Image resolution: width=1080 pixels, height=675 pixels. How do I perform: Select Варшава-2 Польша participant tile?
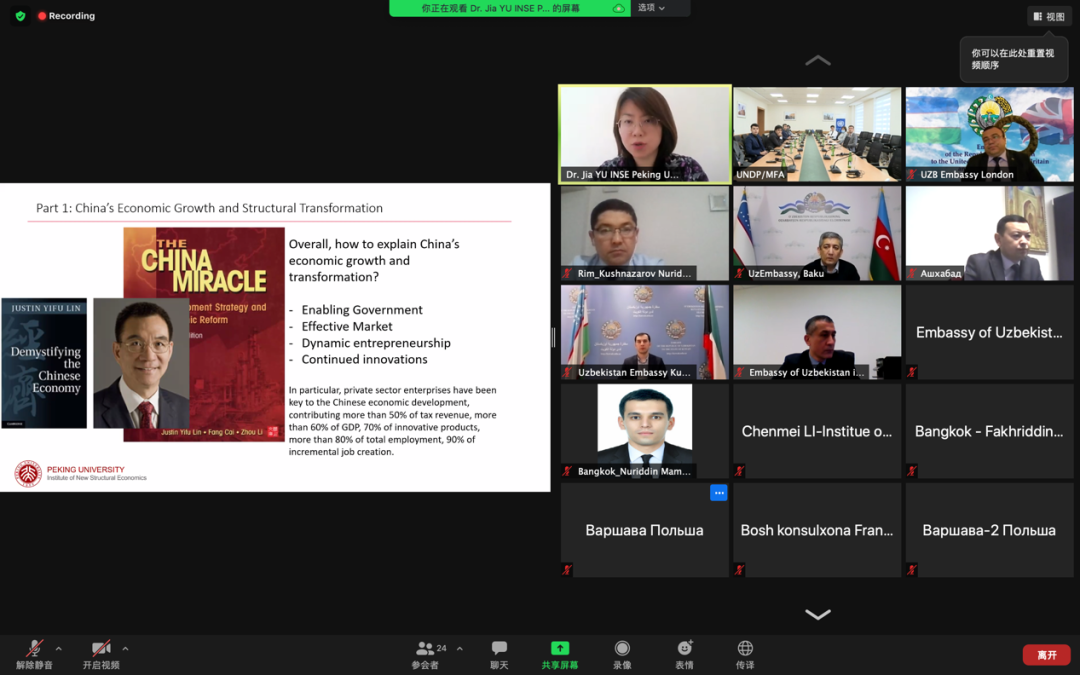coord(989,530)
